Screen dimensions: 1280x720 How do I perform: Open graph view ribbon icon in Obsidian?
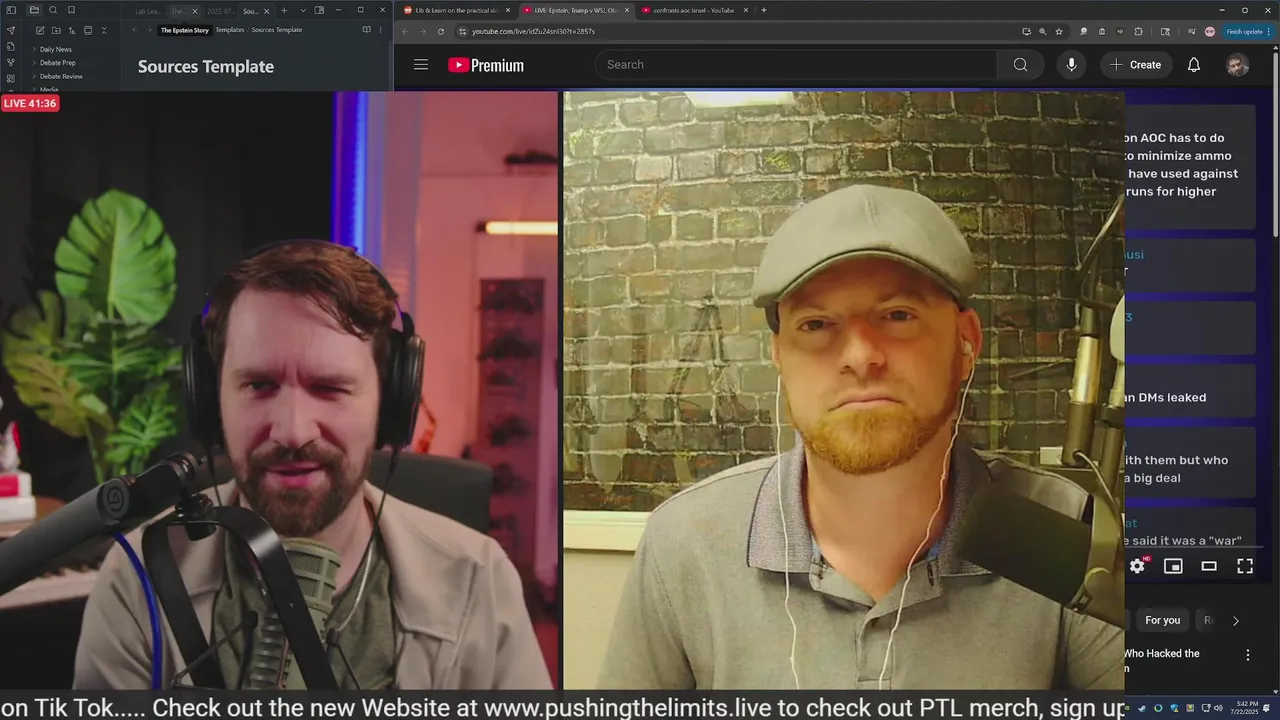tap(11, 62)
